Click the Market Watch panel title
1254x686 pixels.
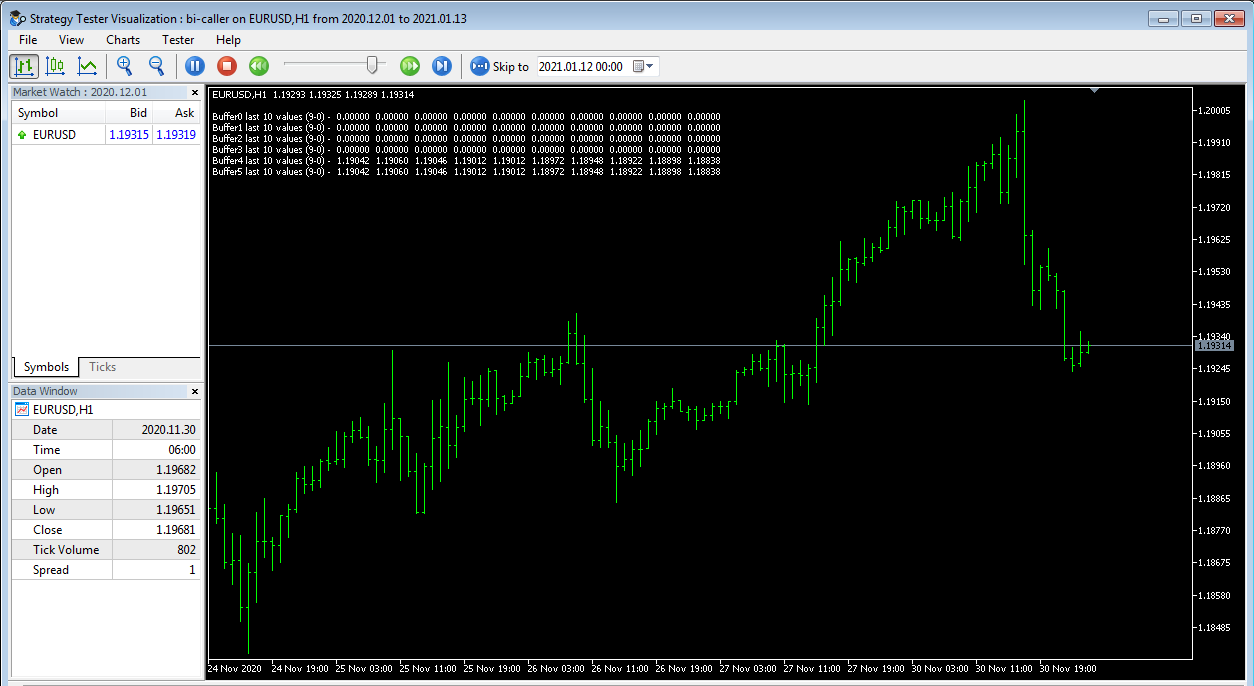coord(79,92)
